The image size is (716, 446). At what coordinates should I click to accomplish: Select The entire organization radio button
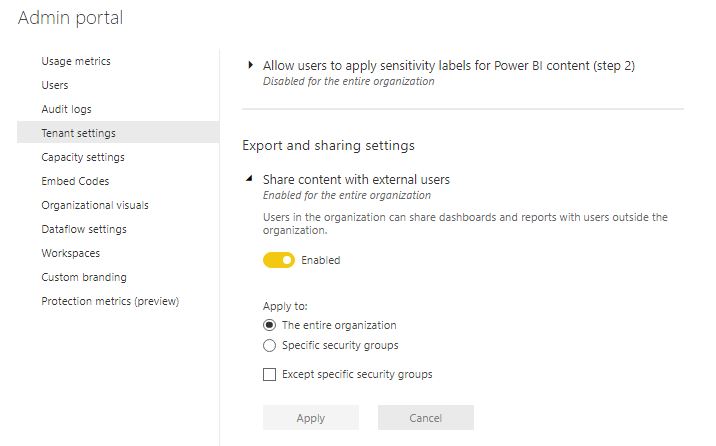point(269,325)
